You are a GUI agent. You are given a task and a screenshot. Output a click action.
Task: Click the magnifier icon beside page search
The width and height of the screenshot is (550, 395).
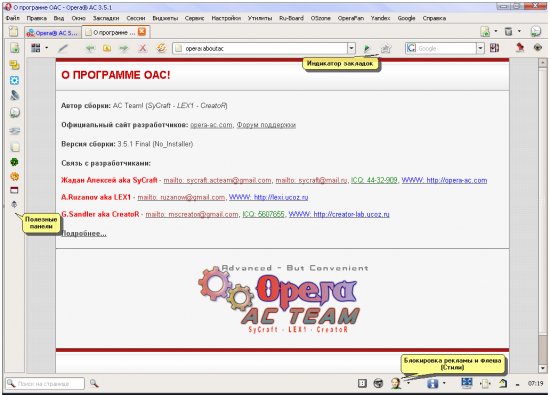pos(94,383)
